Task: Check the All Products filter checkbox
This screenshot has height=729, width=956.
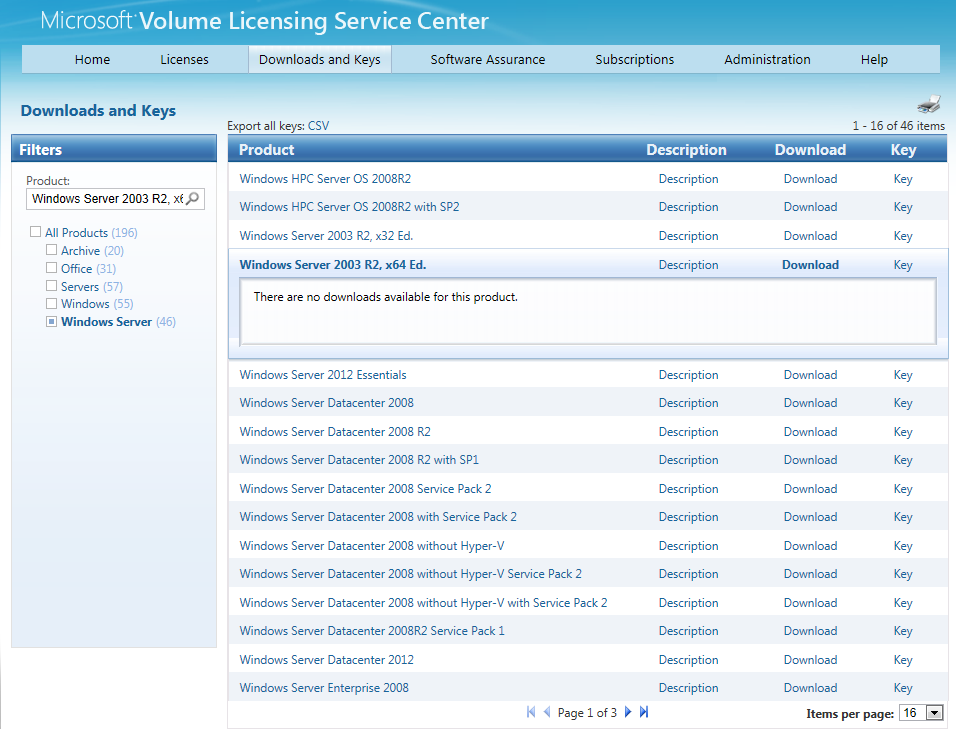Action: (x=35, y=232)
